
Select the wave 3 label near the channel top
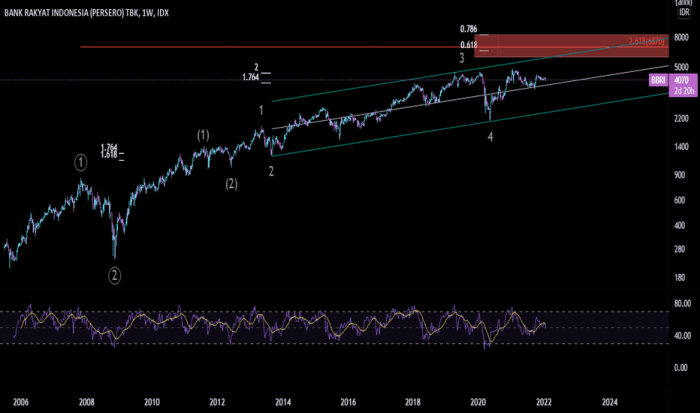pyautogui.click(x=461, y=59)
